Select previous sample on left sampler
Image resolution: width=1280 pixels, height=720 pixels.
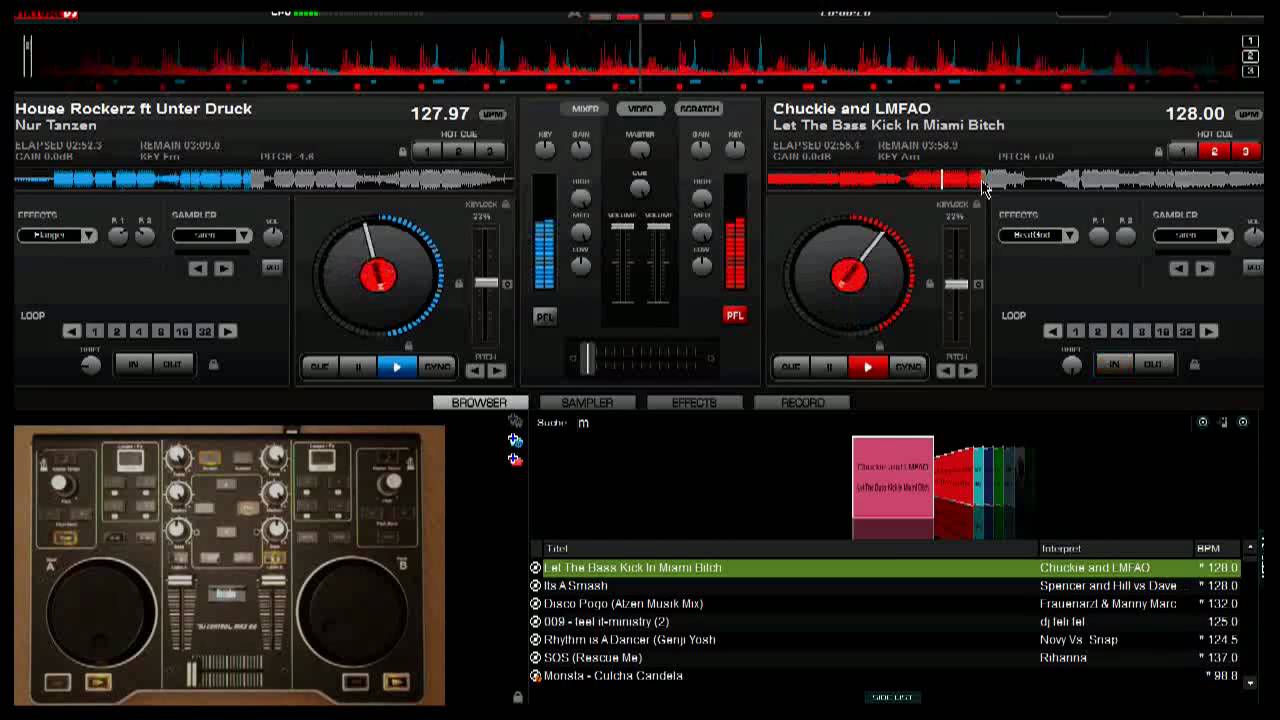coord(199,268)
